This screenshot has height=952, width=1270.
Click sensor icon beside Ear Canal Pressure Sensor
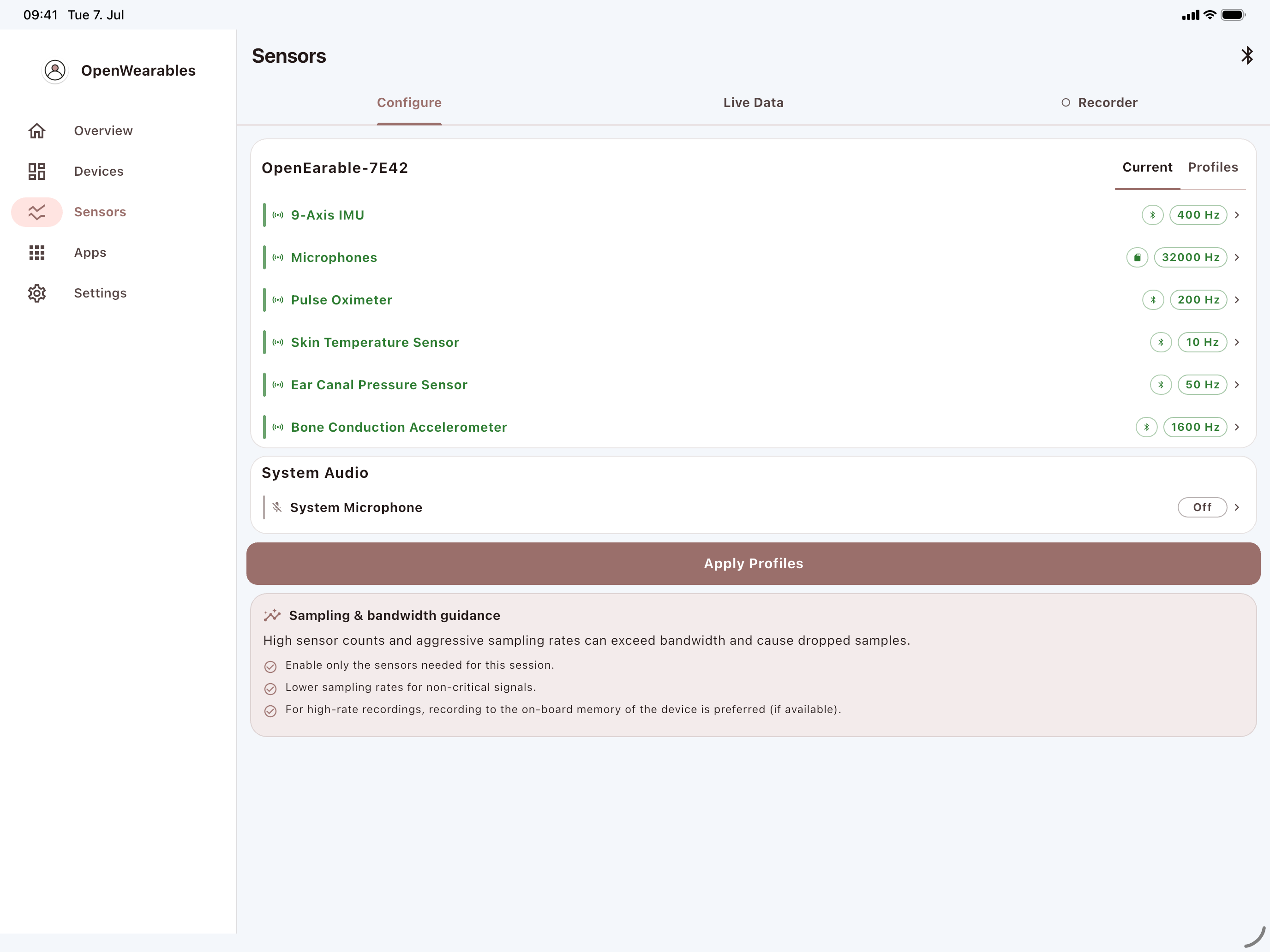pyautogui.click(x=278, y=385)
